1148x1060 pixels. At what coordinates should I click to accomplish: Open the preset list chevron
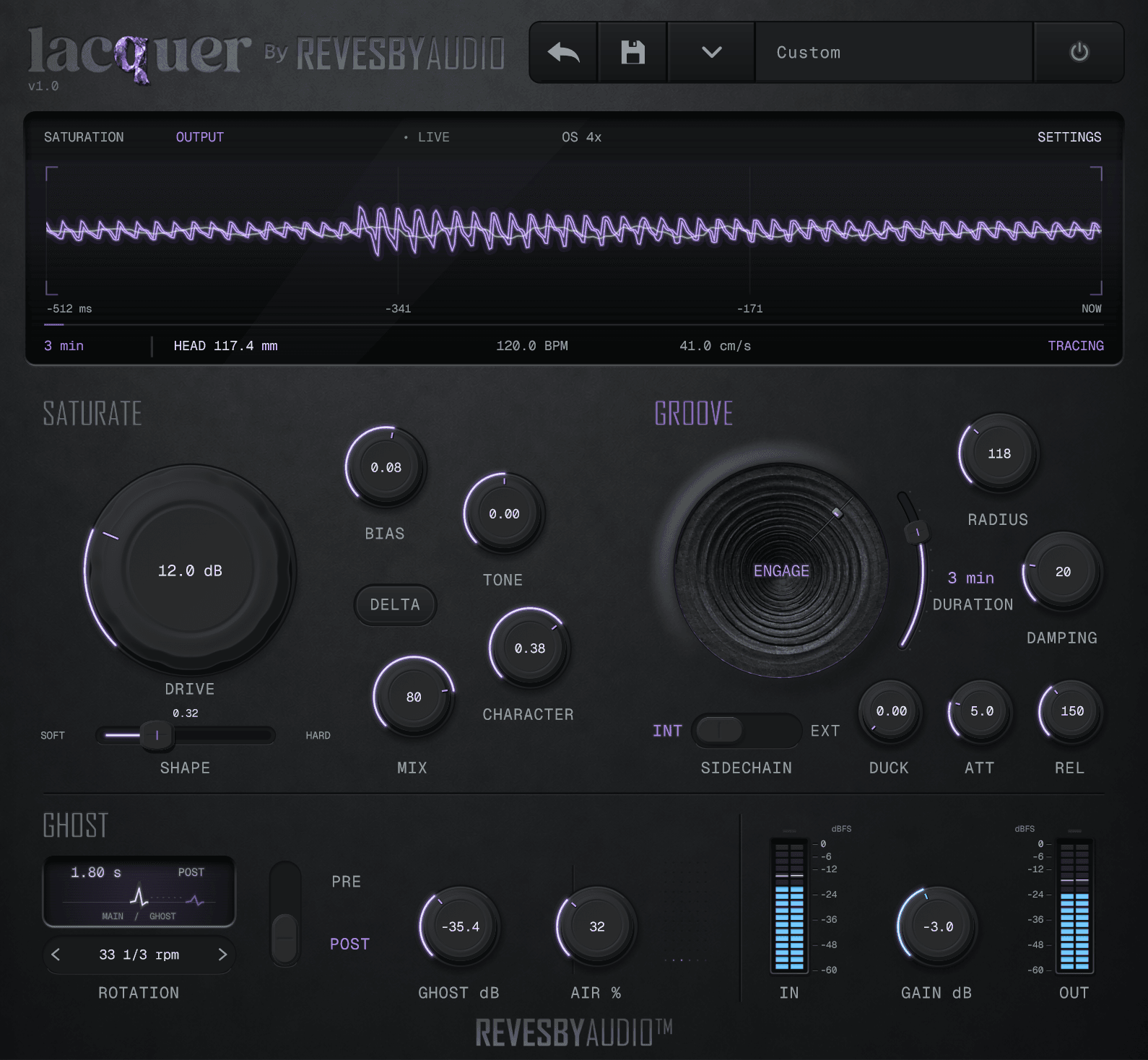(711, 53)
